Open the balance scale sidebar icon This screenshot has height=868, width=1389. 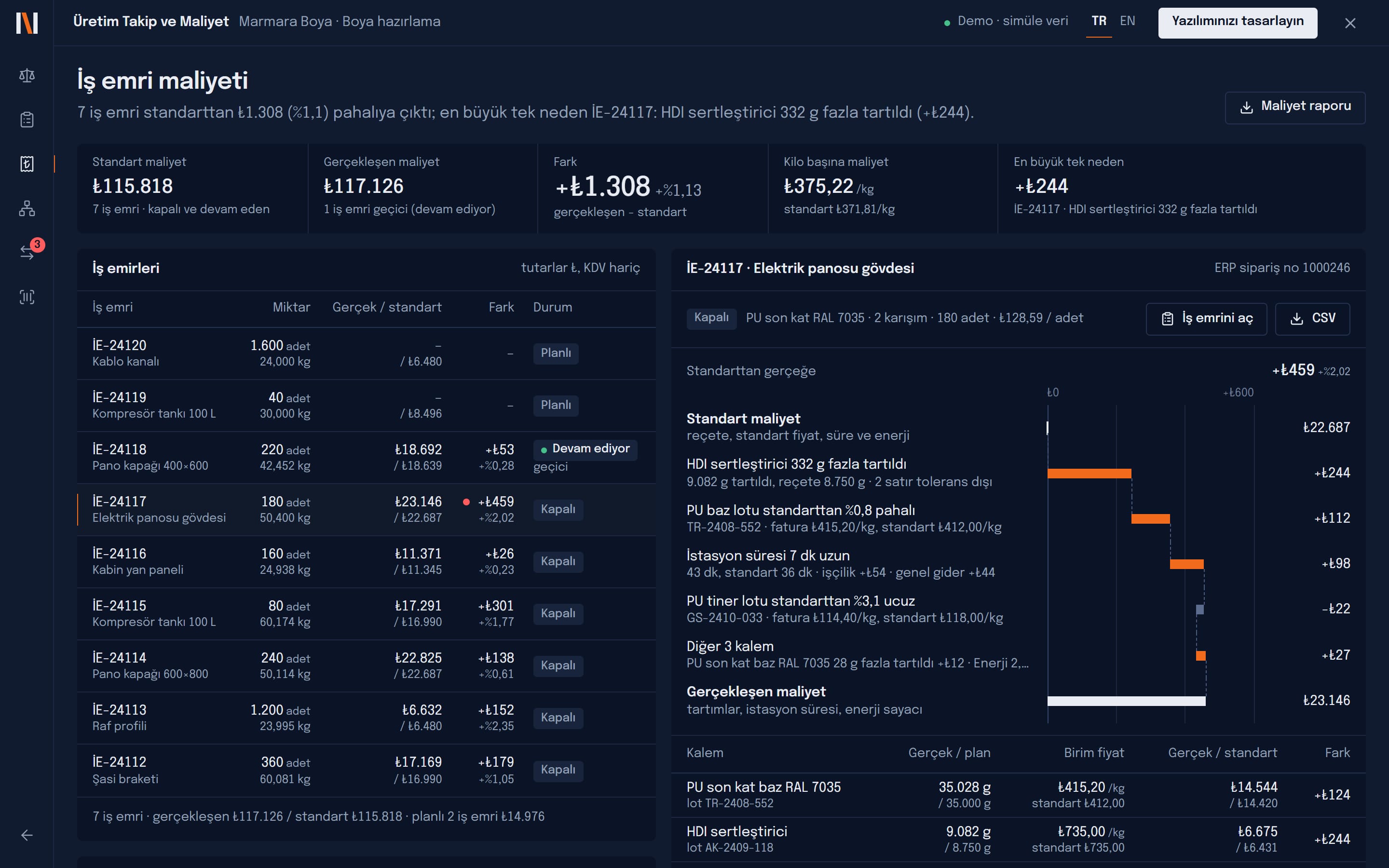[27, 75]
